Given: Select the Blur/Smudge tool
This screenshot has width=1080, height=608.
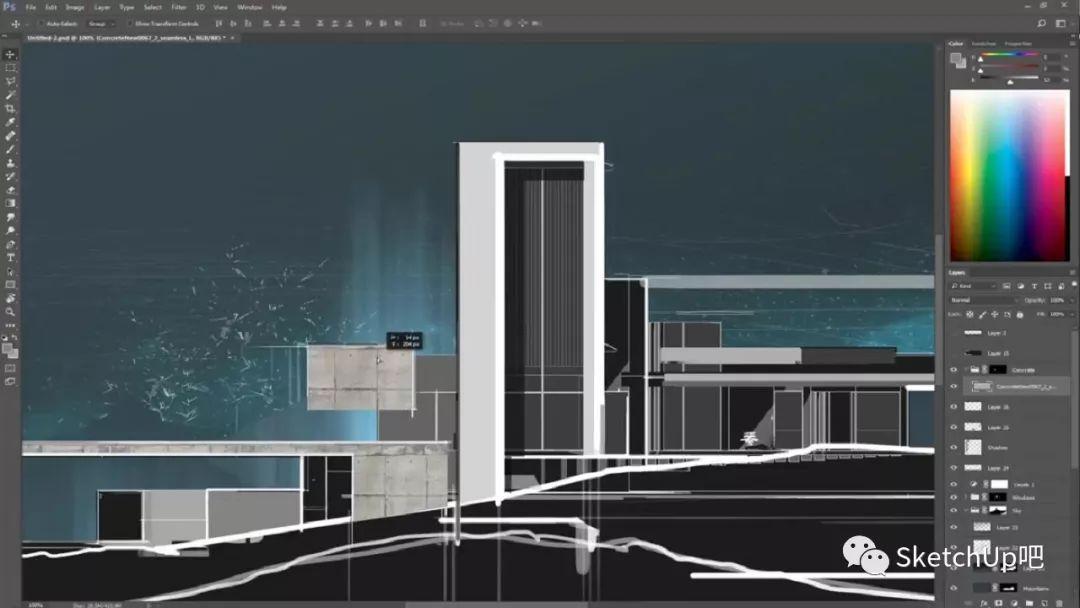Looking at the screenshot, I should pos(10,217).
